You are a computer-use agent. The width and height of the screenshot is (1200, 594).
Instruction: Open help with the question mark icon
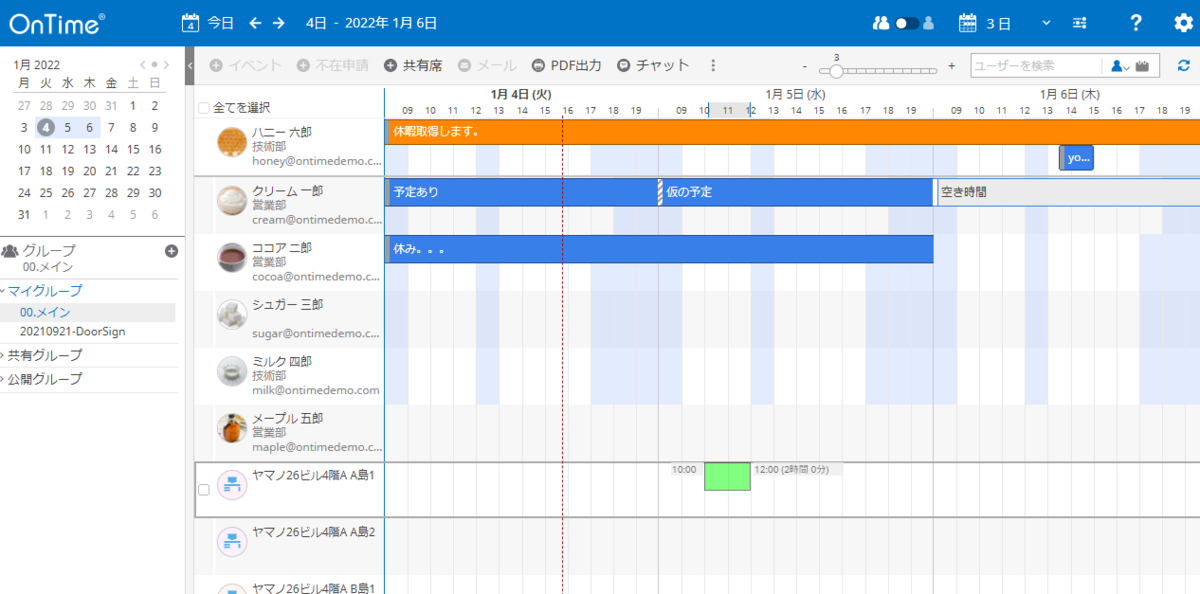(x=1136, y=23)
